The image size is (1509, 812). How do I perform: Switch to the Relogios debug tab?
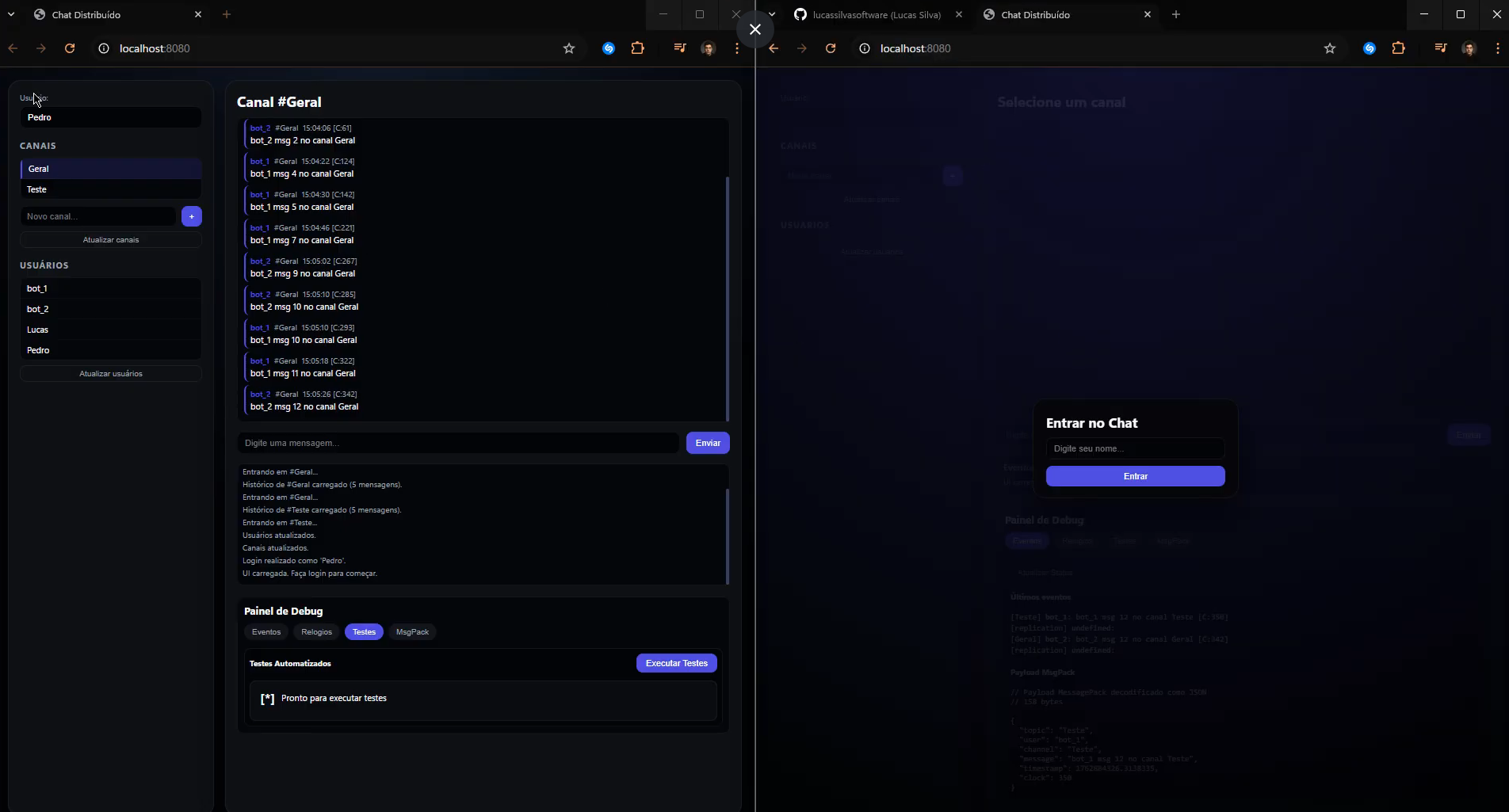pos(316,632)
